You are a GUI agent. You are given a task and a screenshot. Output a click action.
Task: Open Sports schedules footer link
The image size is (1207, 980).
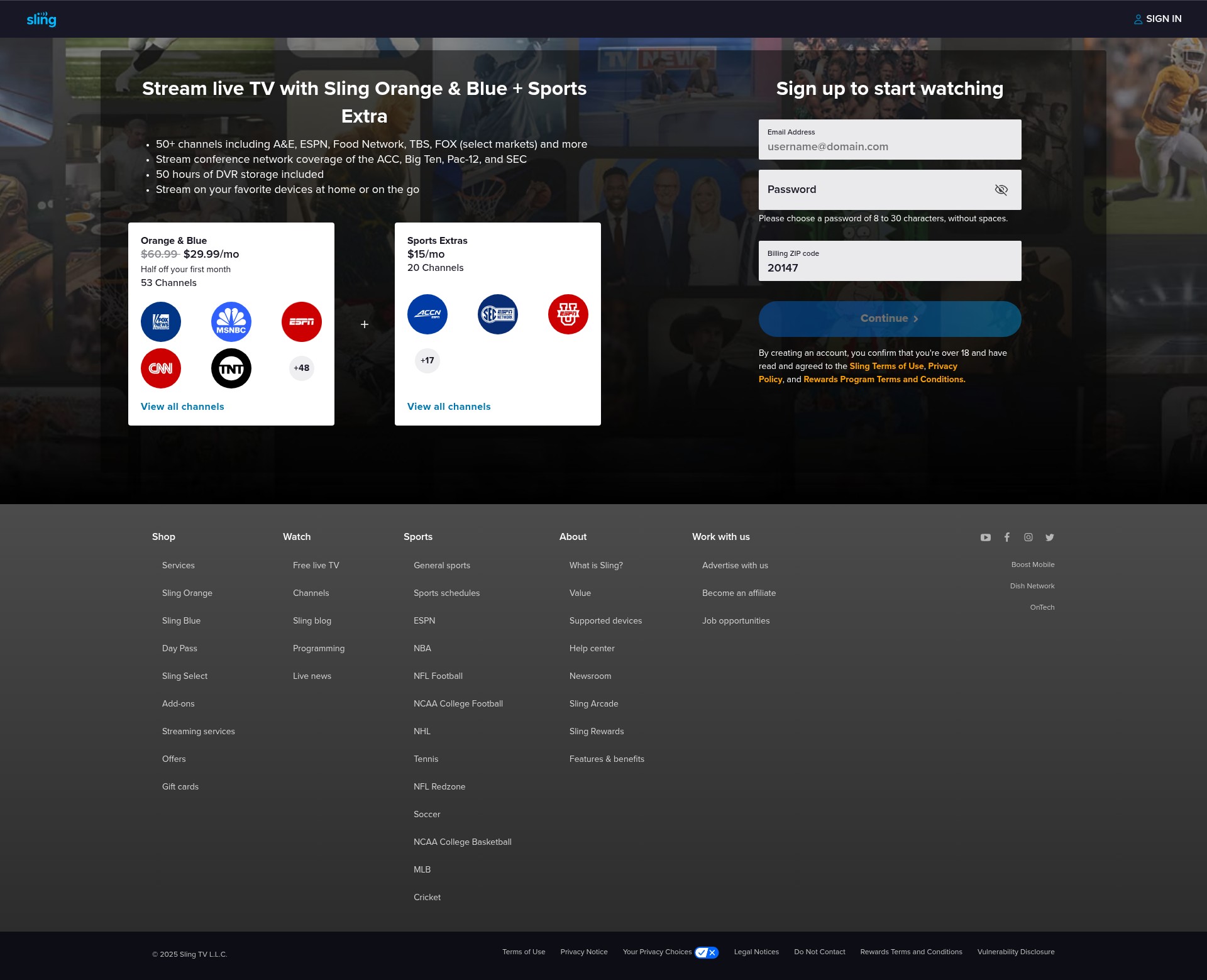(x=446, y=593)
